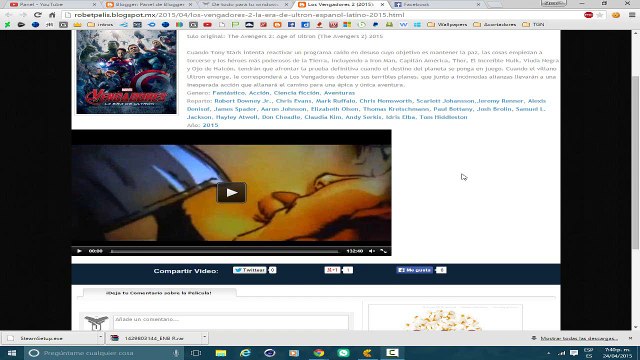Image resolution: width=640 pixels, height=360 pixels.
Task: Show hidden system tray icons
Action: 549,353
